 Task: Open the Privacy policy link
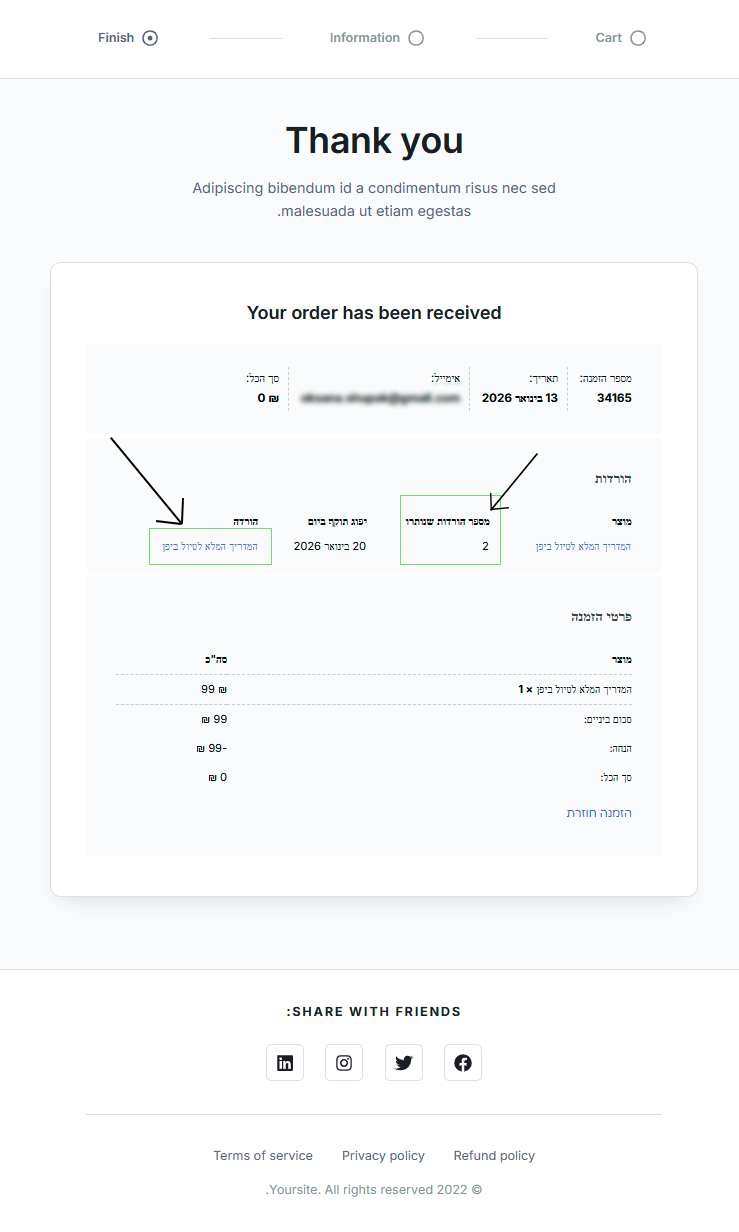click(383, 1156)
